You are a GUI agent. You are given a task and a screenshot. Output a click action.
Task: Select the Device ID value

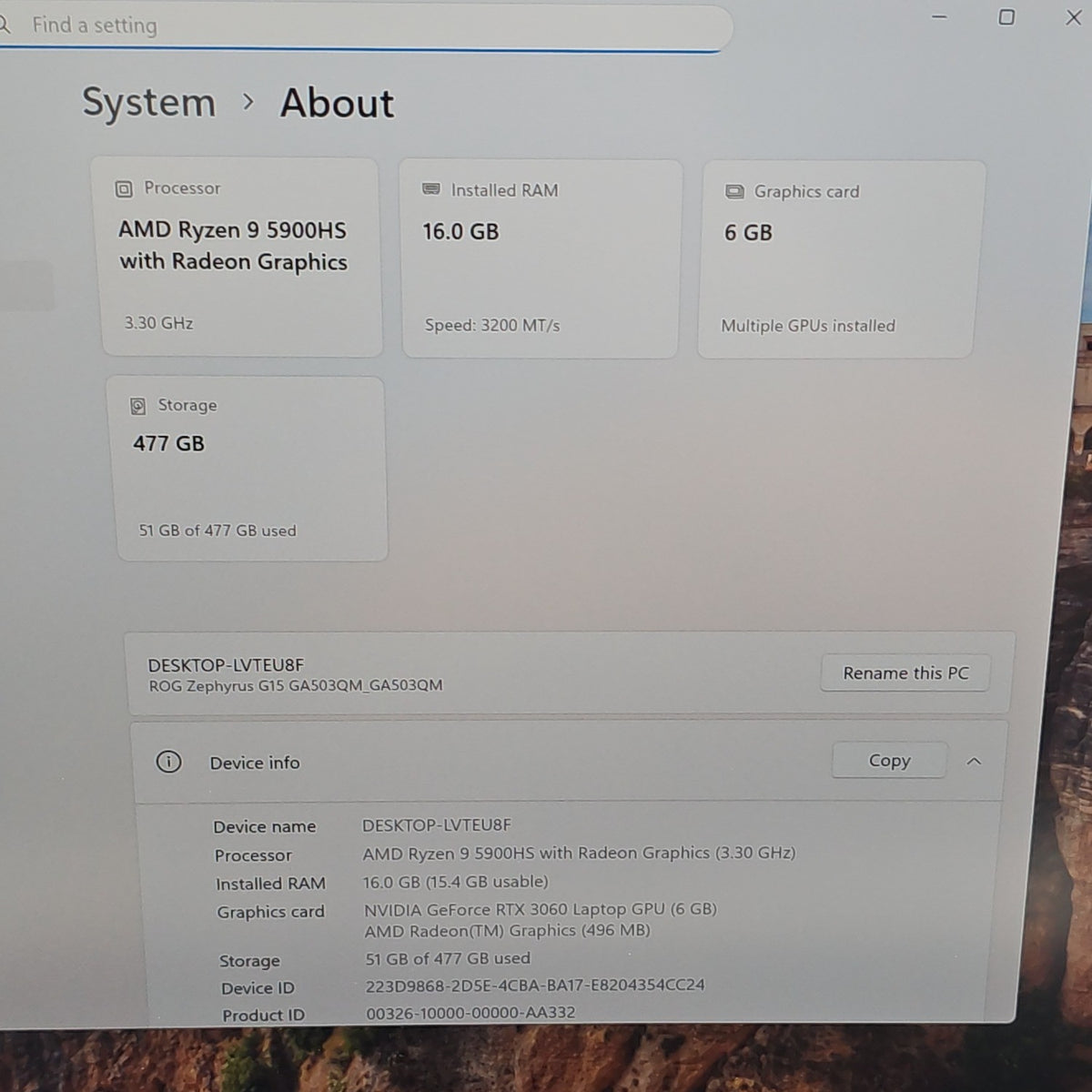535,985
